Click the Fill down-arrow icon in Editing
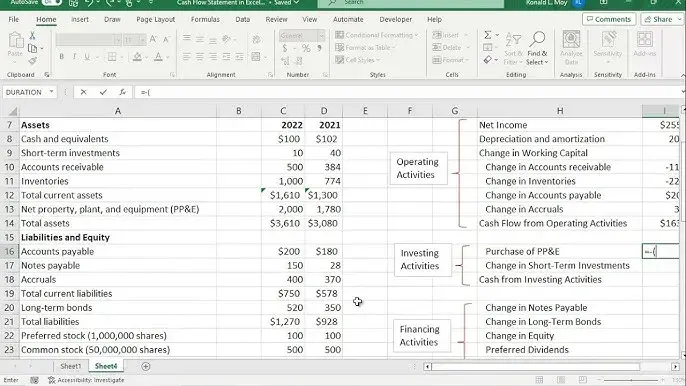Image resolution: width=686 pixels, height=386 pixels. point(488,47)
